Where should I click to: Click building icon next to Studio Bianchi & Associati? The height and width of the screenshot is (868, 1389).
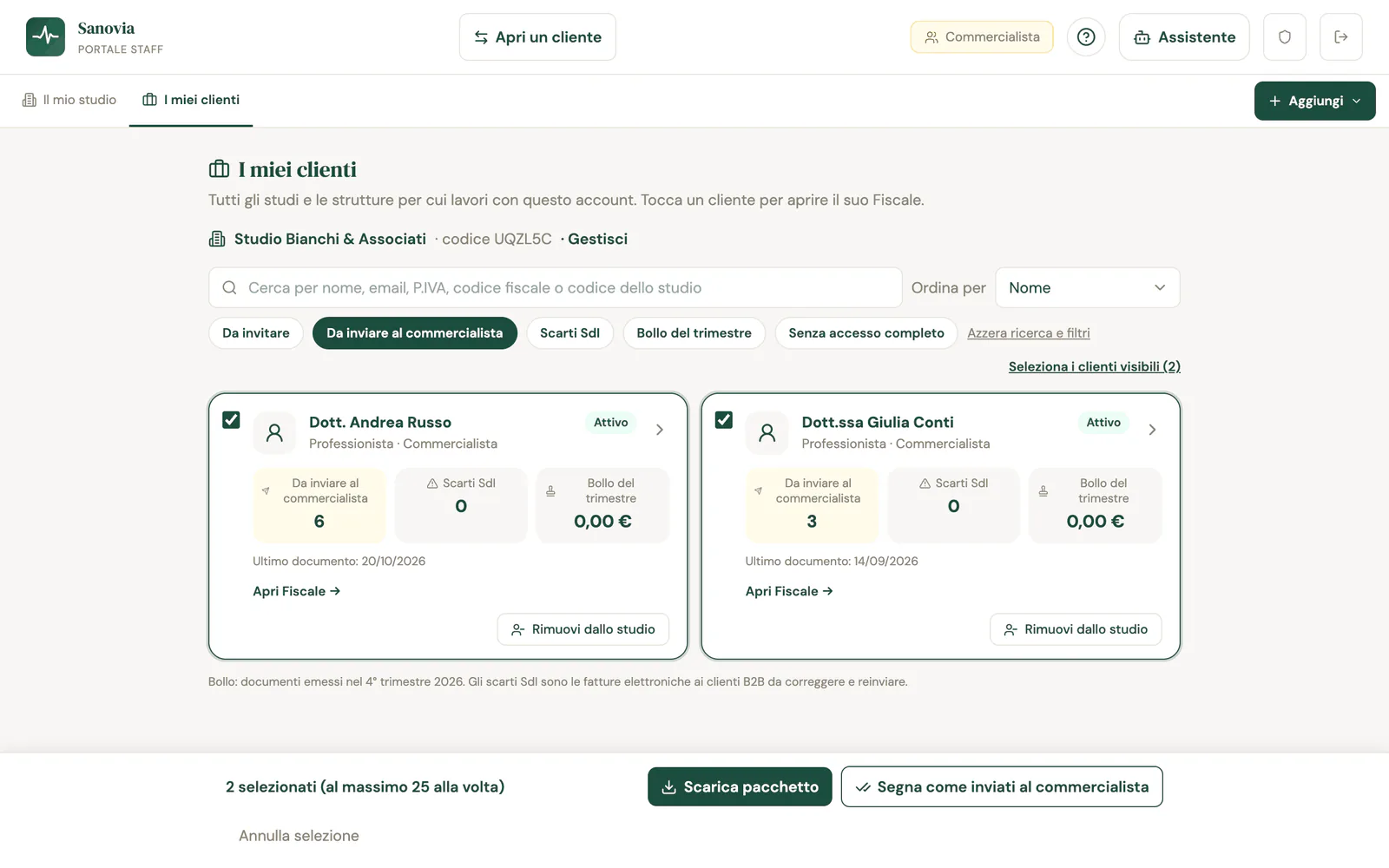217,239
